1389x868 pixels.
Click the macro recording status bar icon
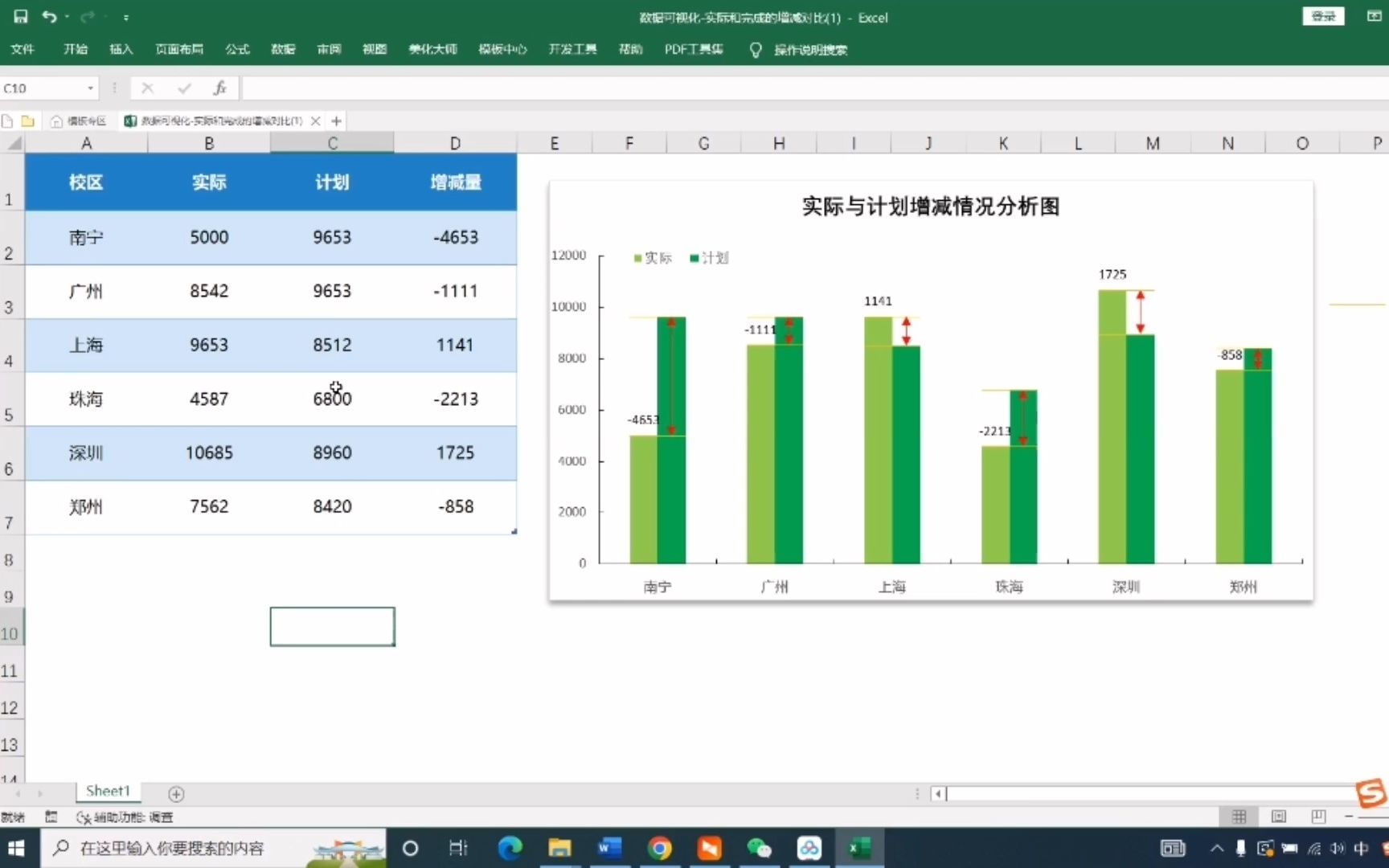(51, 817)
